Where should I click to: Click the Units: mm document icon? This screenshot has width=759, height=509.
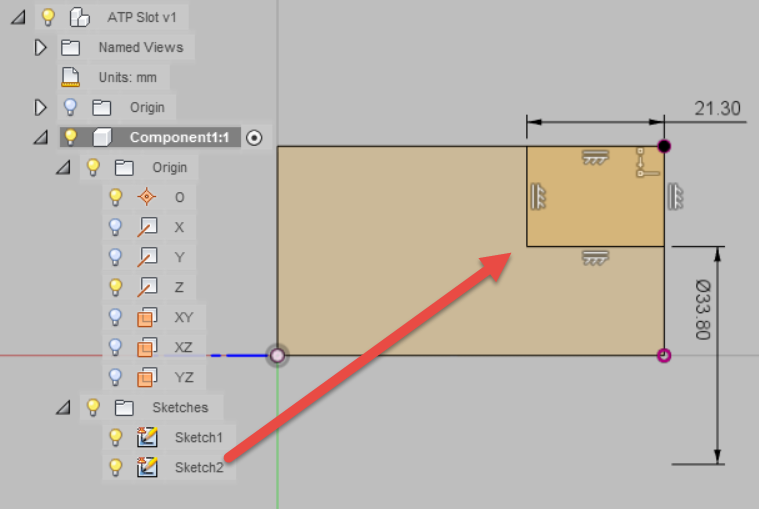click(71, 77)
